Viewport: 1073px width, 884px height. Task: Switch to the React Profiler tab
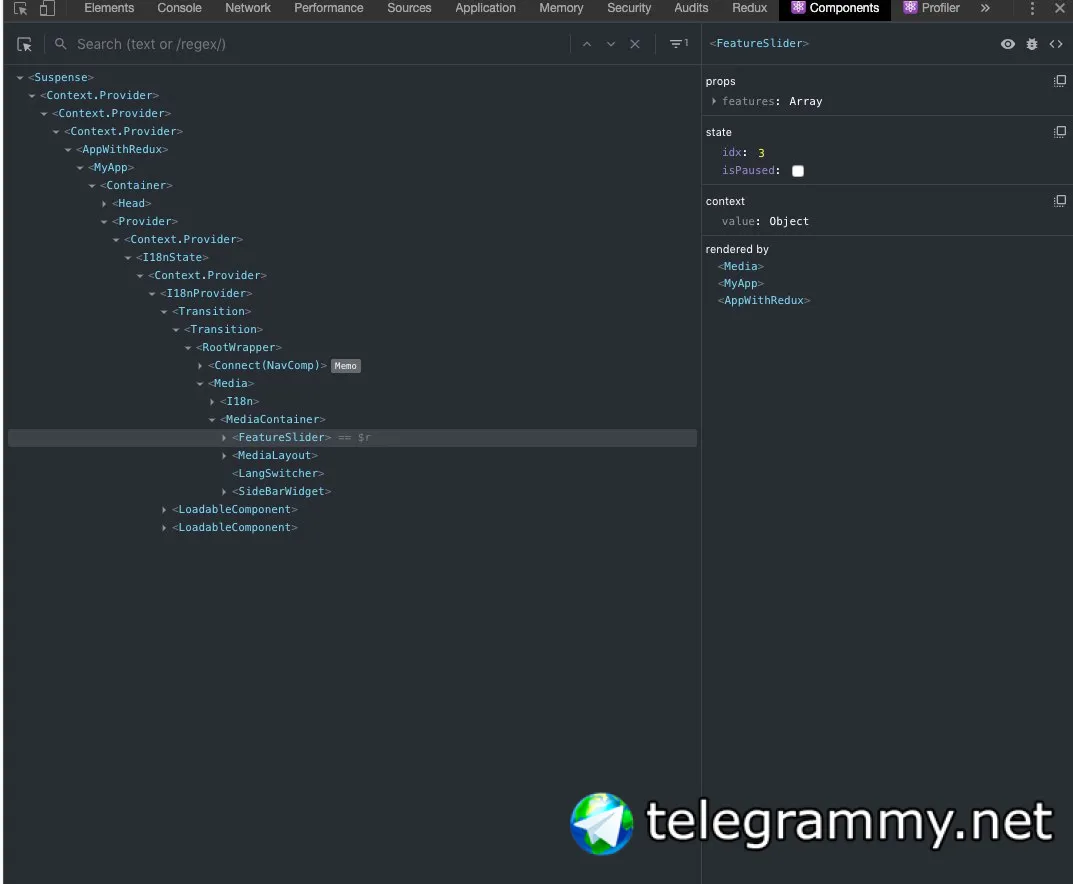click(931, 8)
